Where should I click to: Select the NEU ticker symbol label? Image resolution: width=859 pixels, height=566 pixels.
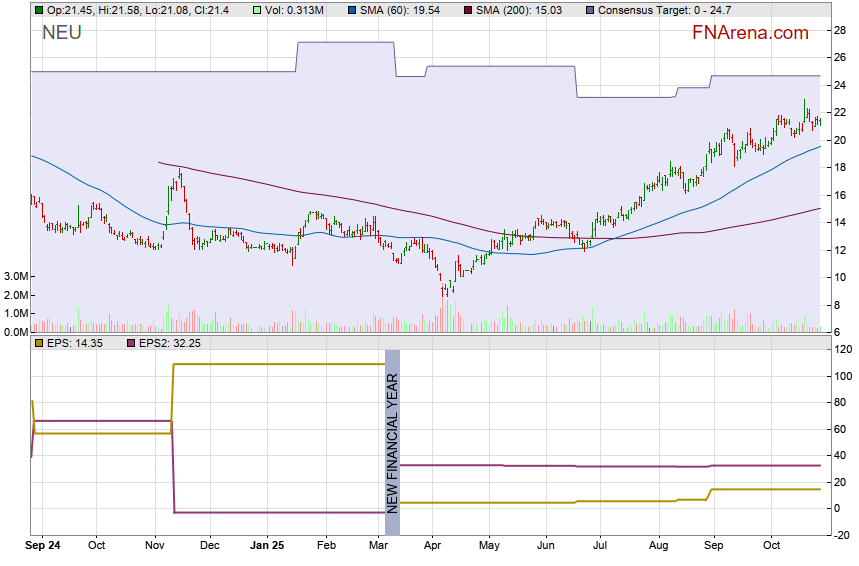62,33
